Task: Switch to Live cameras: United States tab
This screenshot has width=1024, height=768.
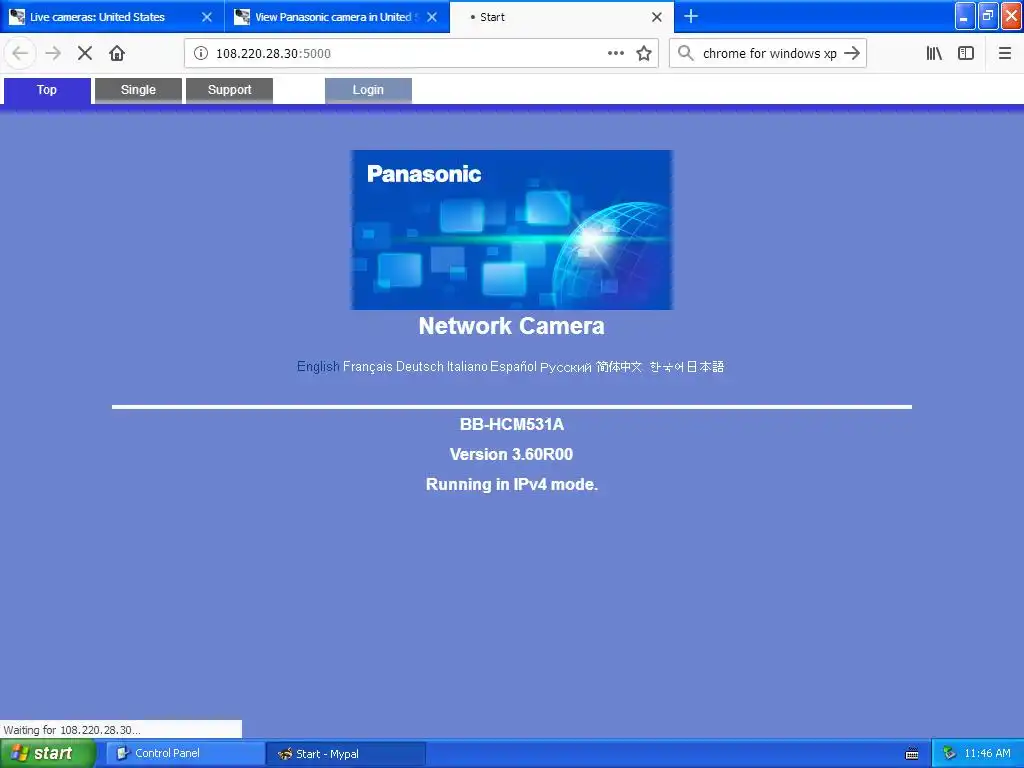Action: (112, 17)
